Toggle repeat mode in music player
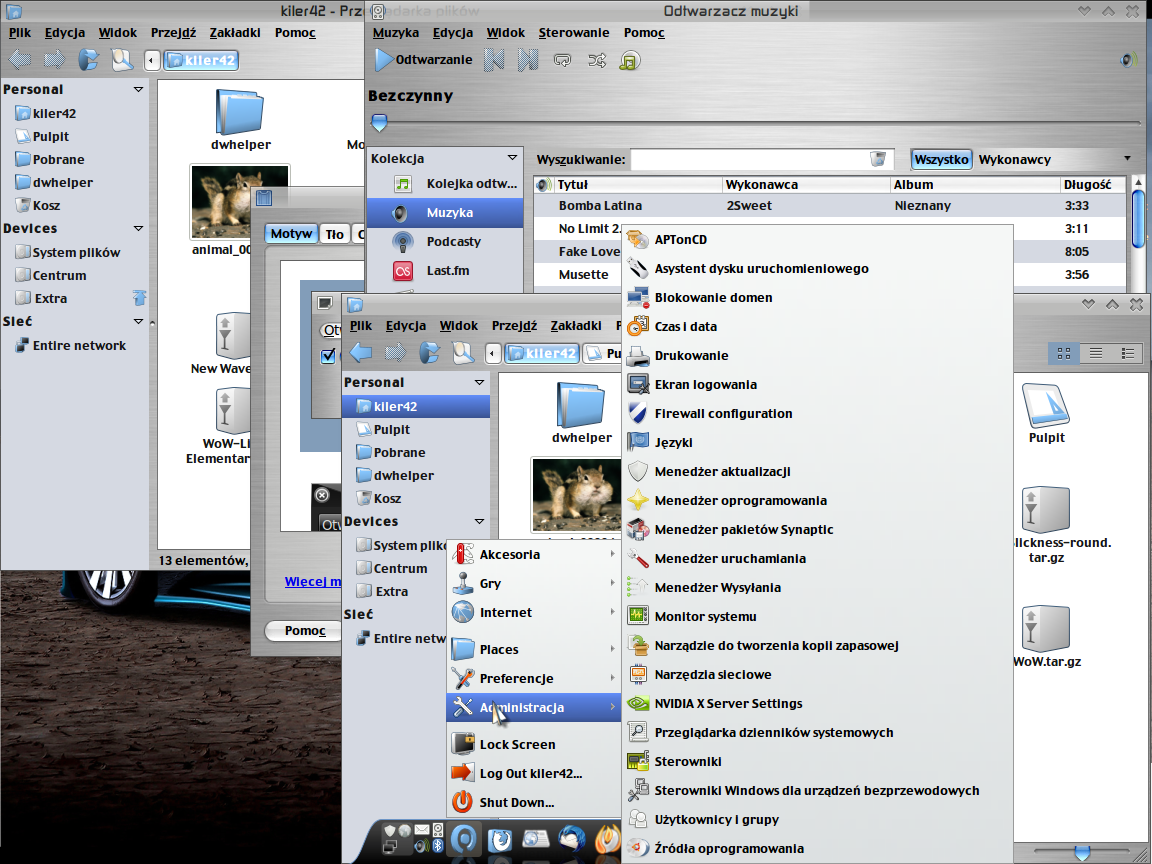 (562, 60)
